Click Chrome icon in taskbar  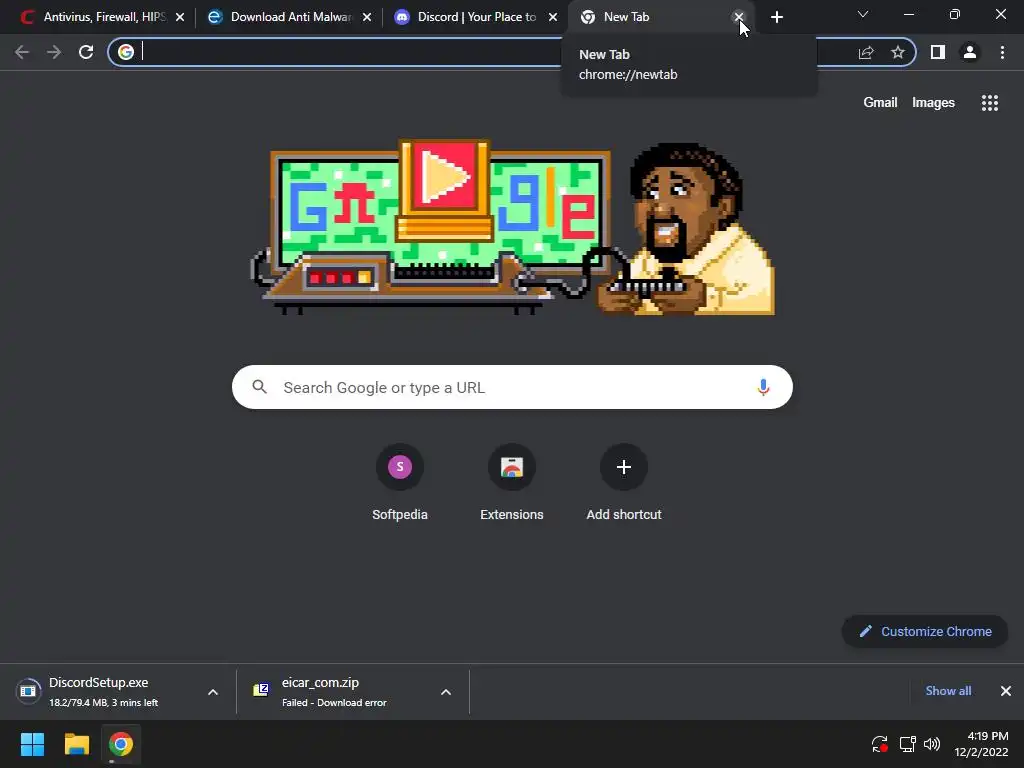point(121,744)
